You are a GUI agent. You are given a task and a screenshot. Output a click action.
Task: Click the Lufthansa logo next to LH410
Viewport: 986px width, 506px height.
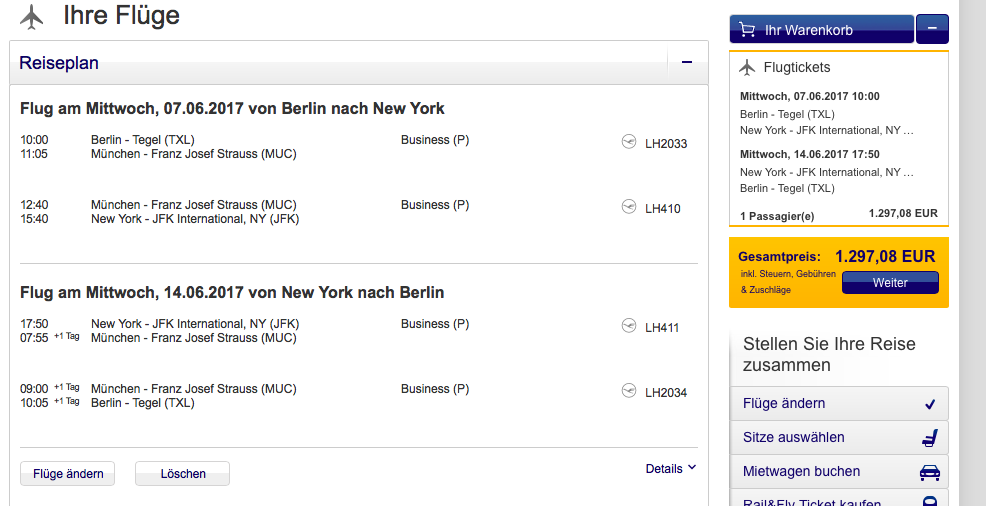tap(629, 207)
